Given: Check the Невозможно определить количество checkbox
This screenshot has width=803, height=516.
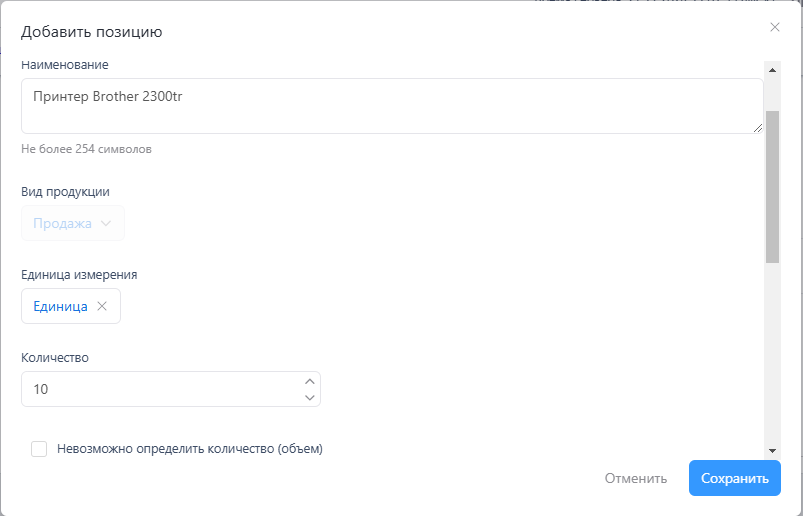Looking at the screenshot, I should point(39,449).
